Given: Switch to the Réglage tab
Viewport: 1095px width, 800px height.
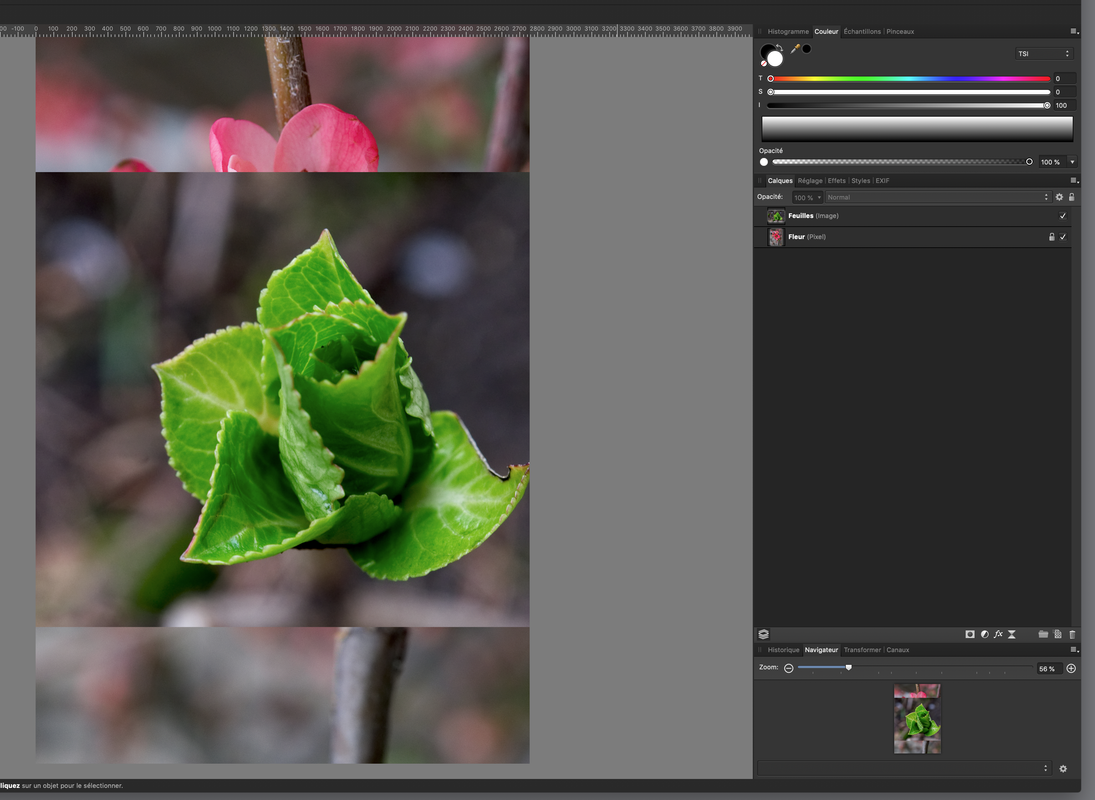Looking at the screenshot, I should click(810, 181).
